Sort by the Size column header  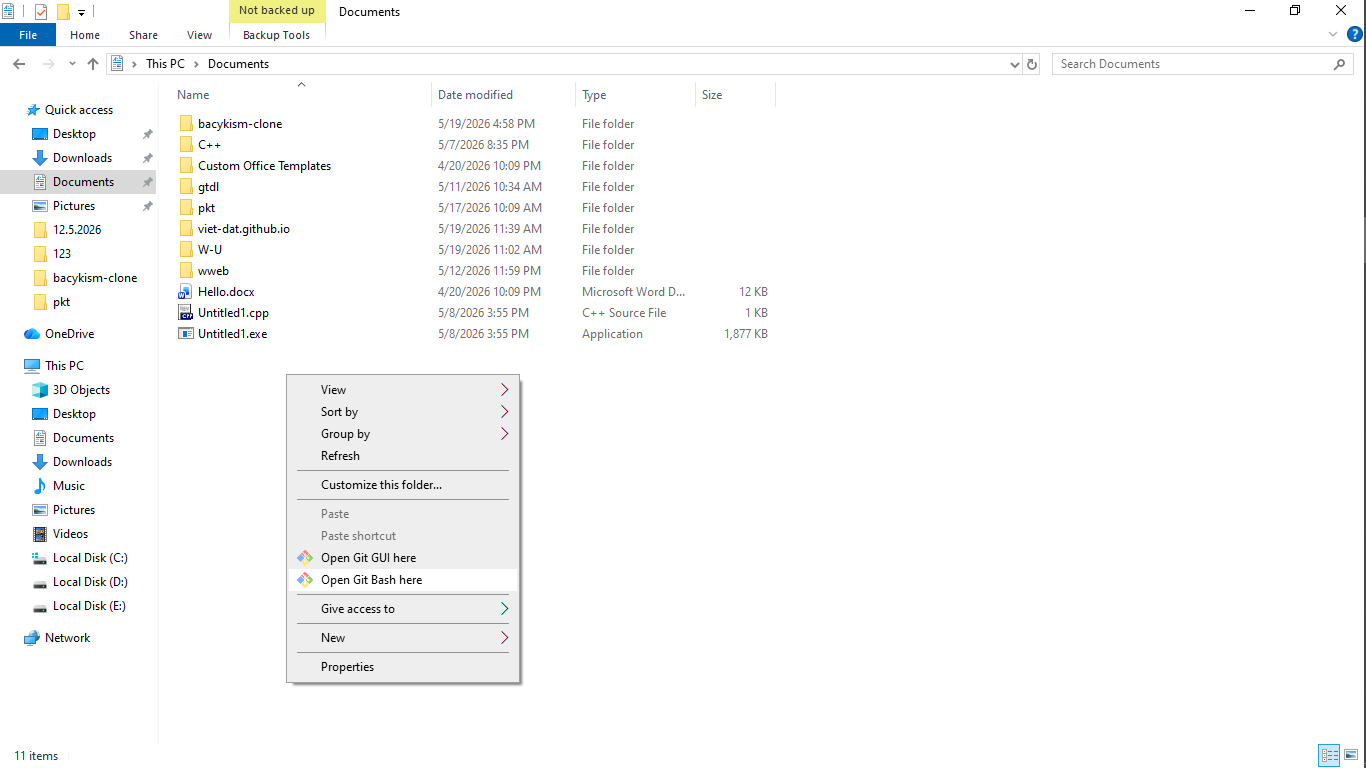pyautogui.click(x=735, y=95)
